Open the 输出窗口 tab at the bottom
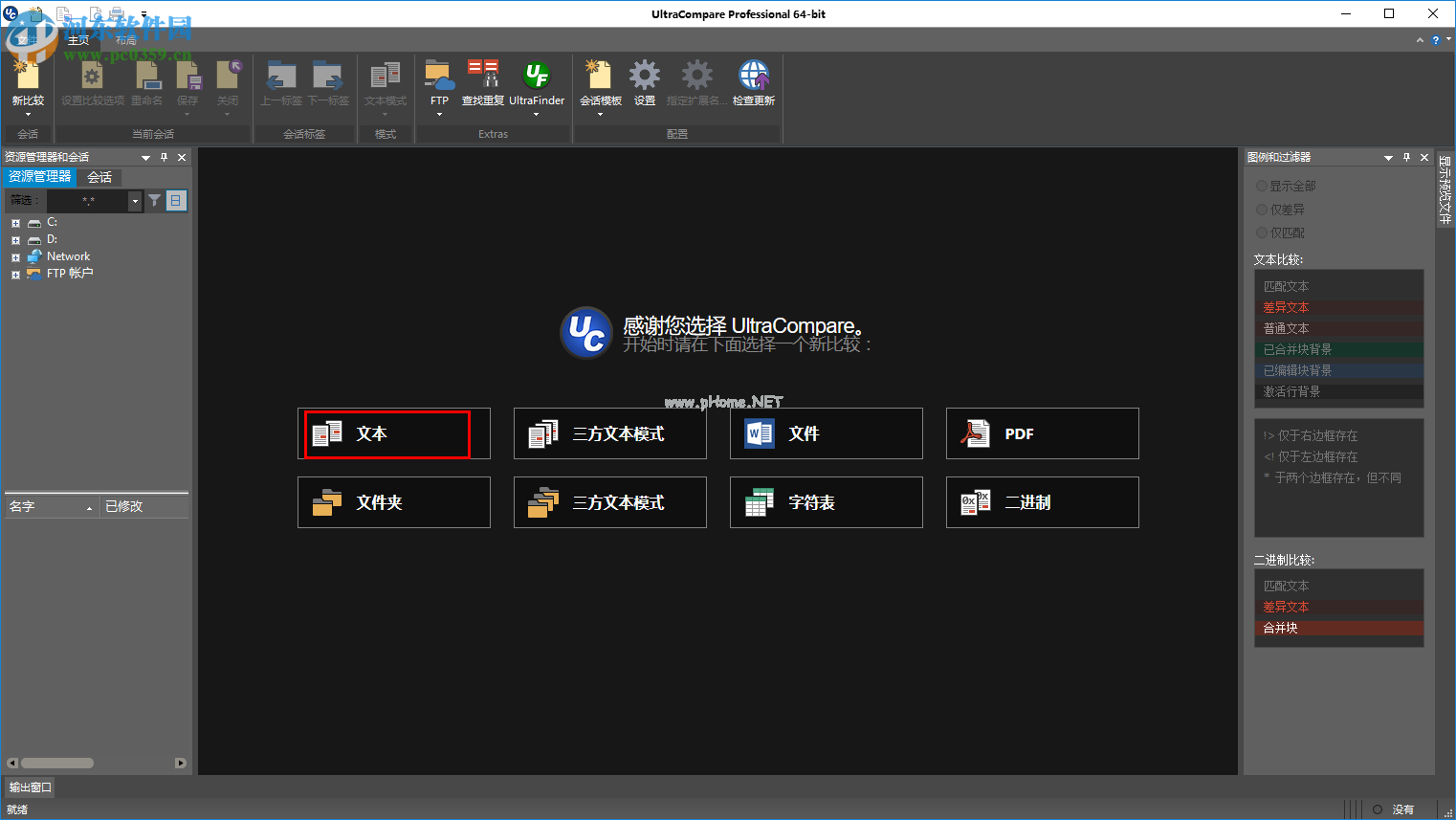 coord(30,787)
